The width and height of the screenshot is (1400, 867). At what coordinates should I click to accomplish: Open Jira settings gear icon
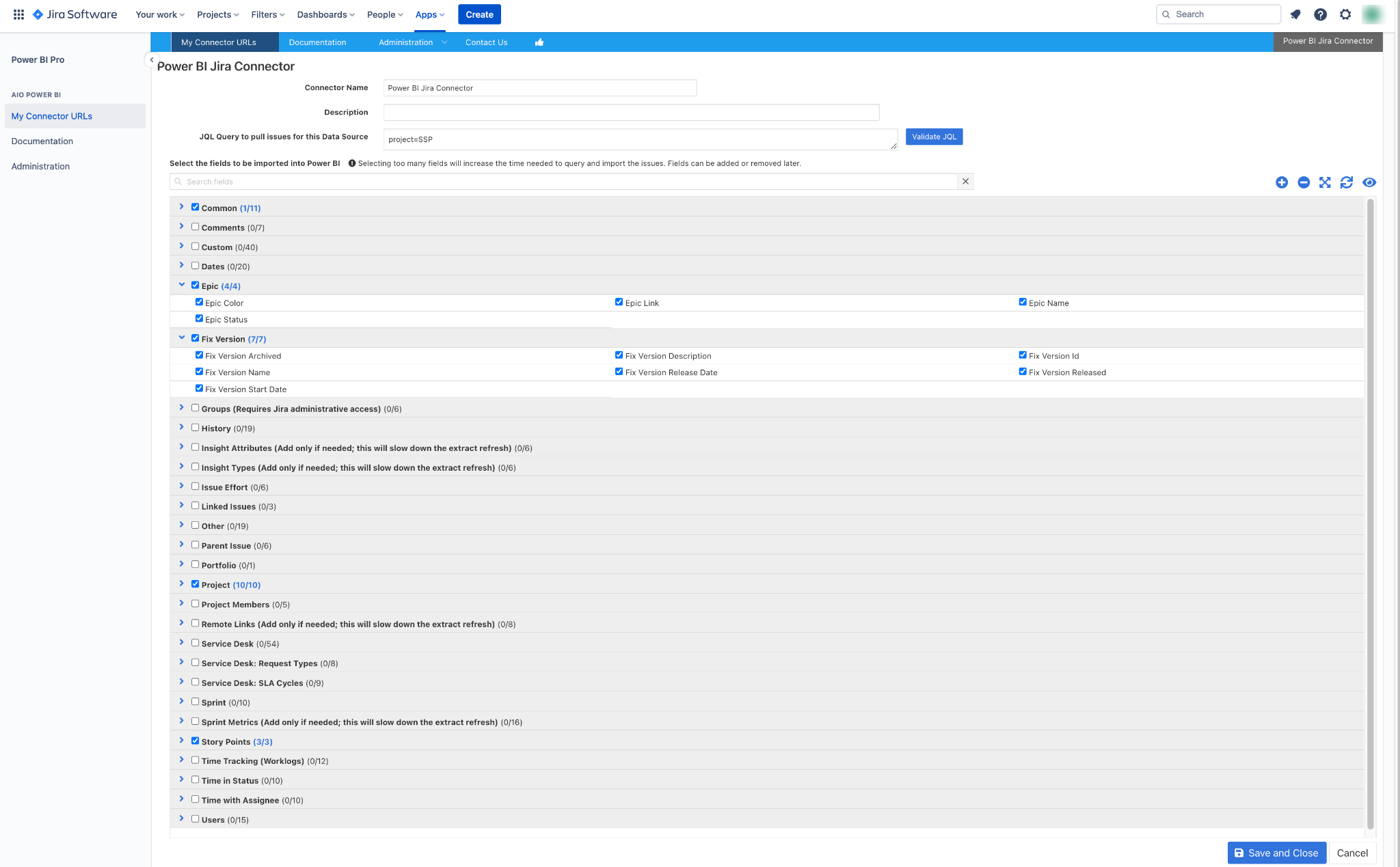(1345, 14)
